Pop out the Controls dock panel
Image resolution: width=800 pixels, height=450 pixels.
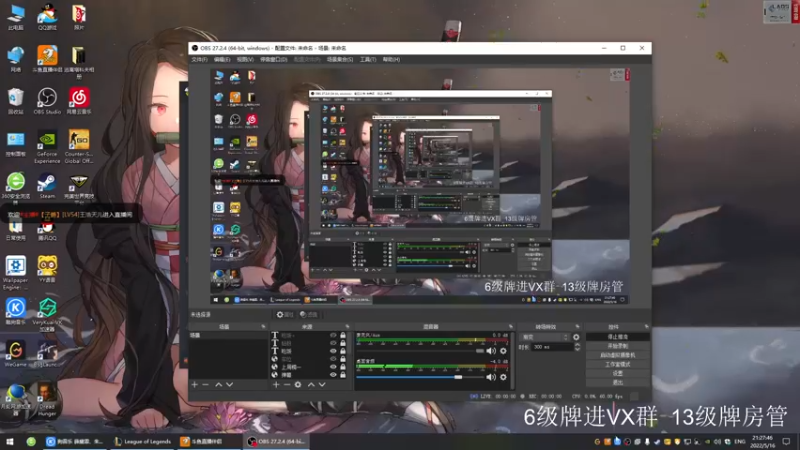click(646, 327)
